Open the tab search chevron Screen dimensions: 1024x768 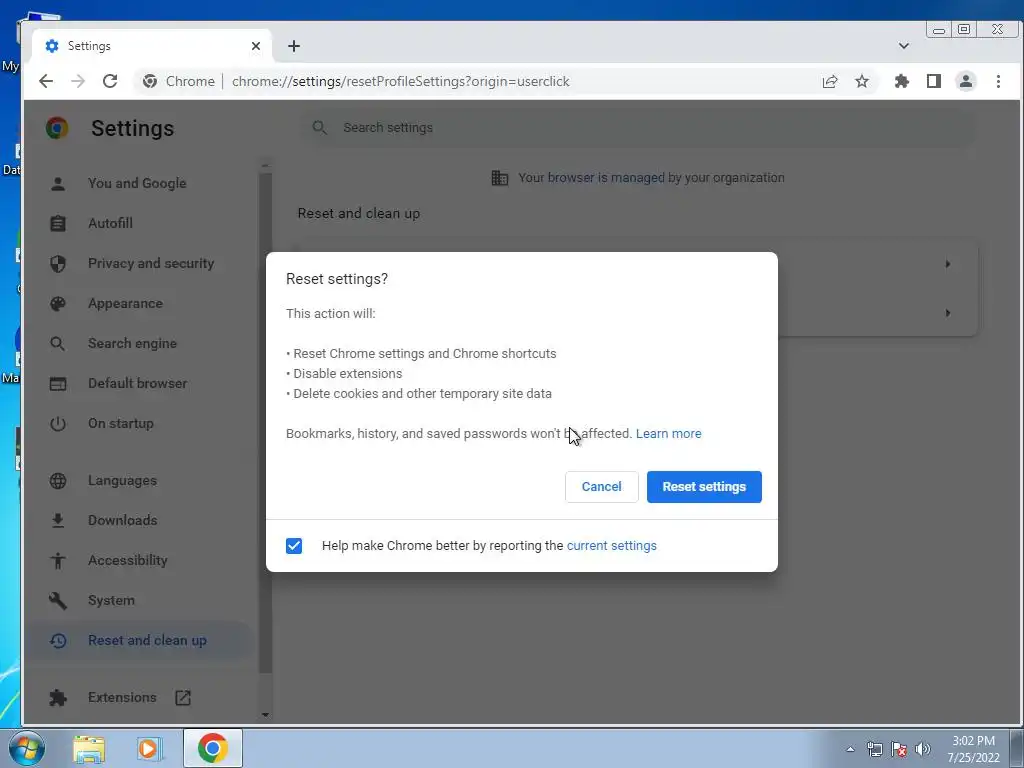(904, 46)
